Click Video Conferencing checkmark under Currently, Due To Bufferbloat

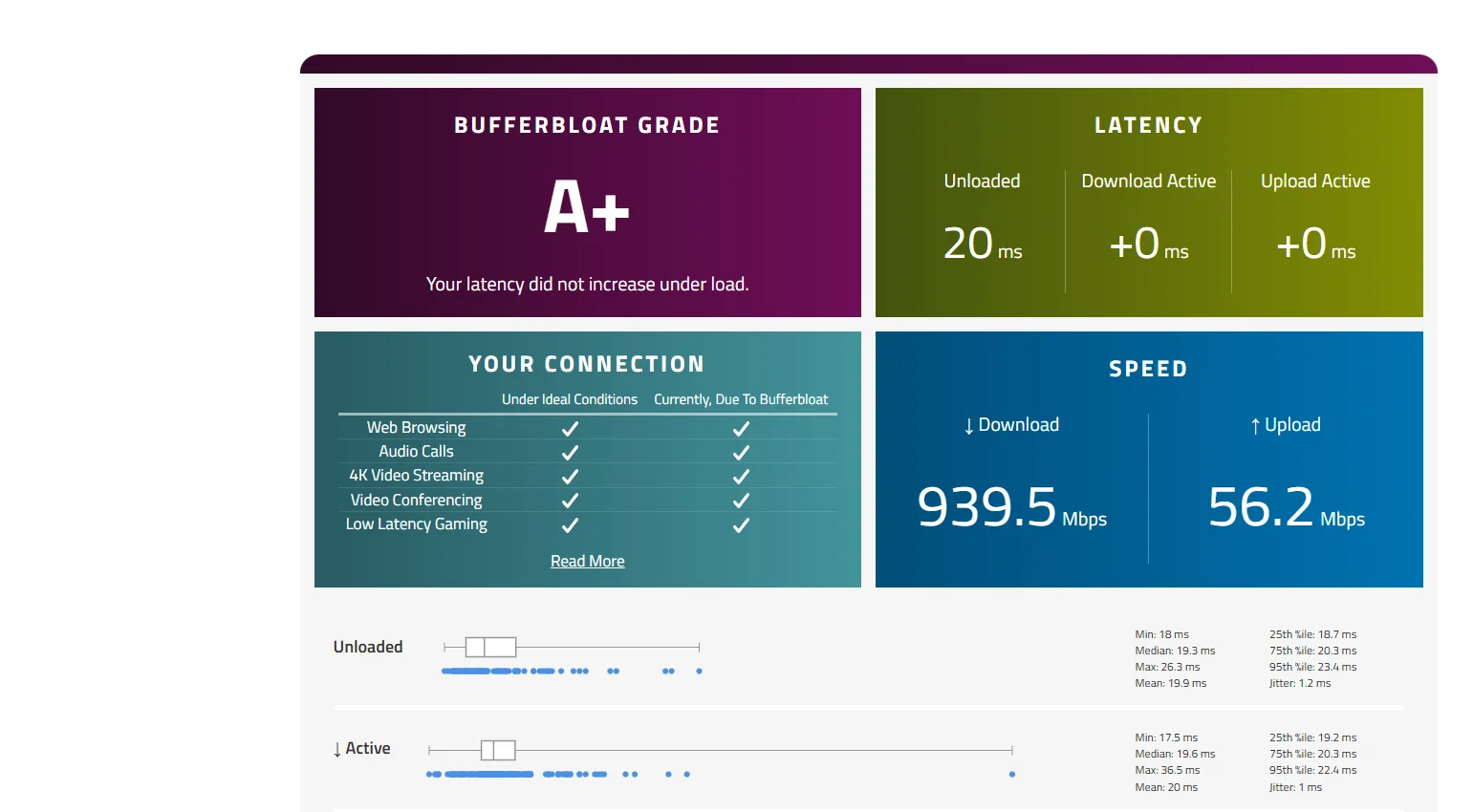coord(741,501)
